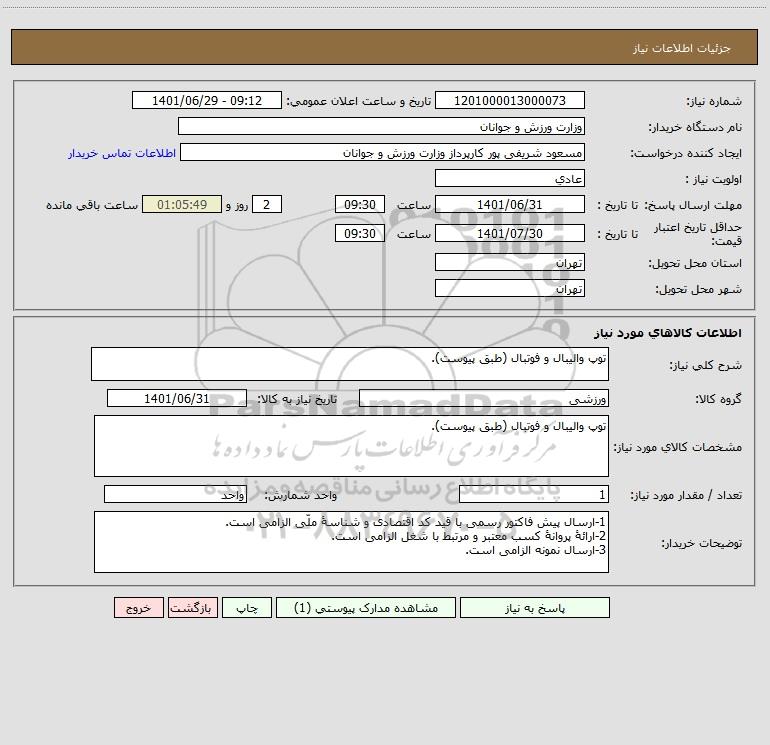Click the general description box شرح کلی نیاز

(350, 364)
